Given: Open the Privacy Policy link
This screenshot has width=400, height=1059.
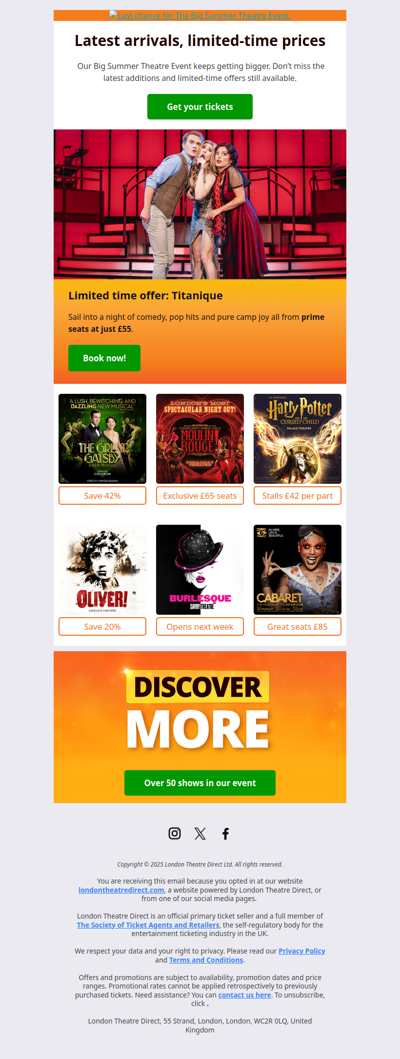Looking at the screenshot, I should pyautogui.click(x=302, y=951).
